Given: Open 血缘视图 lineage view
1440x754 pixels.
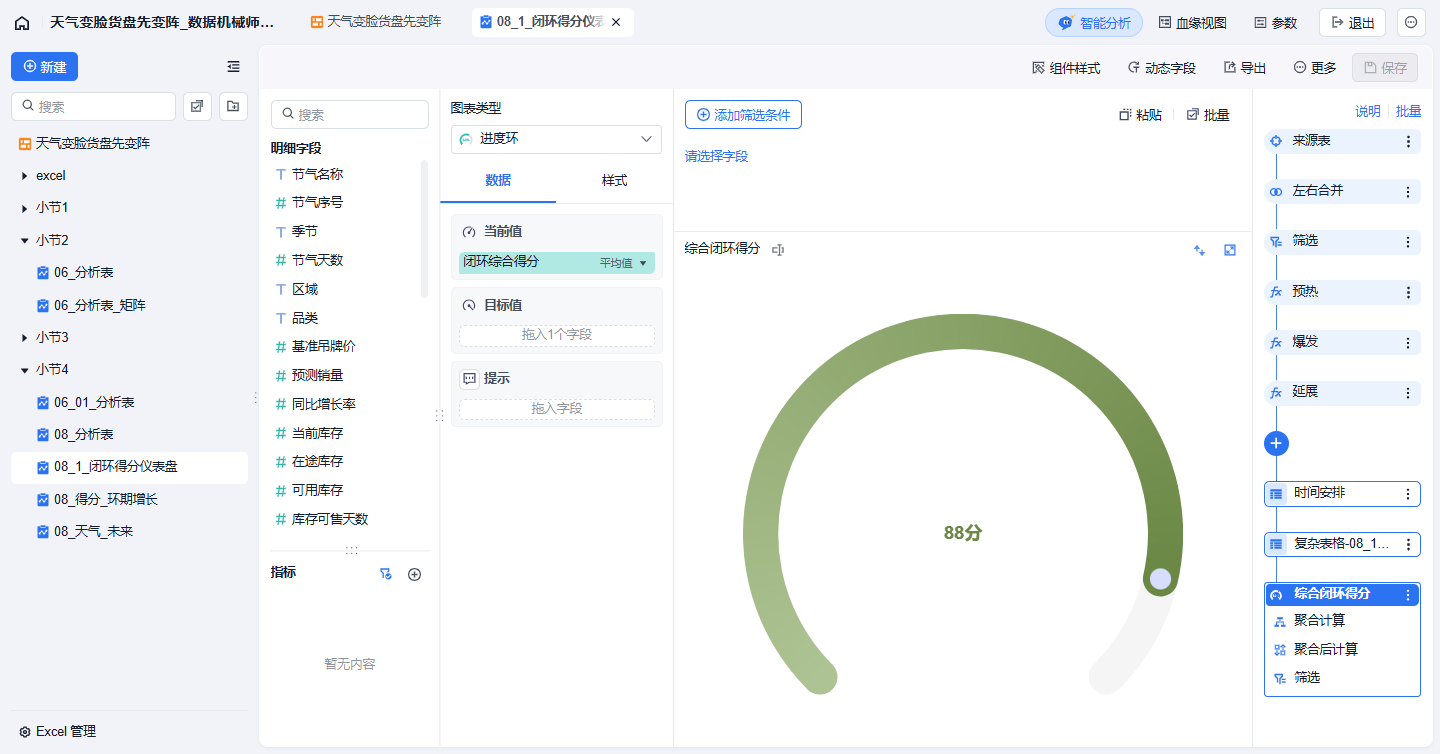Looking at the screenshot, I should coord(1192,22).
